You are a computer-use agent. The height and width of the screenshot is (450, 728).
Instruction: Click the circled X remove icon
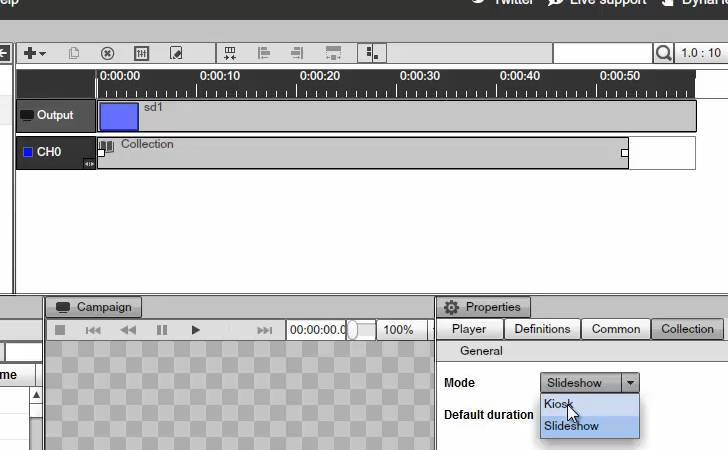point(107,53)
